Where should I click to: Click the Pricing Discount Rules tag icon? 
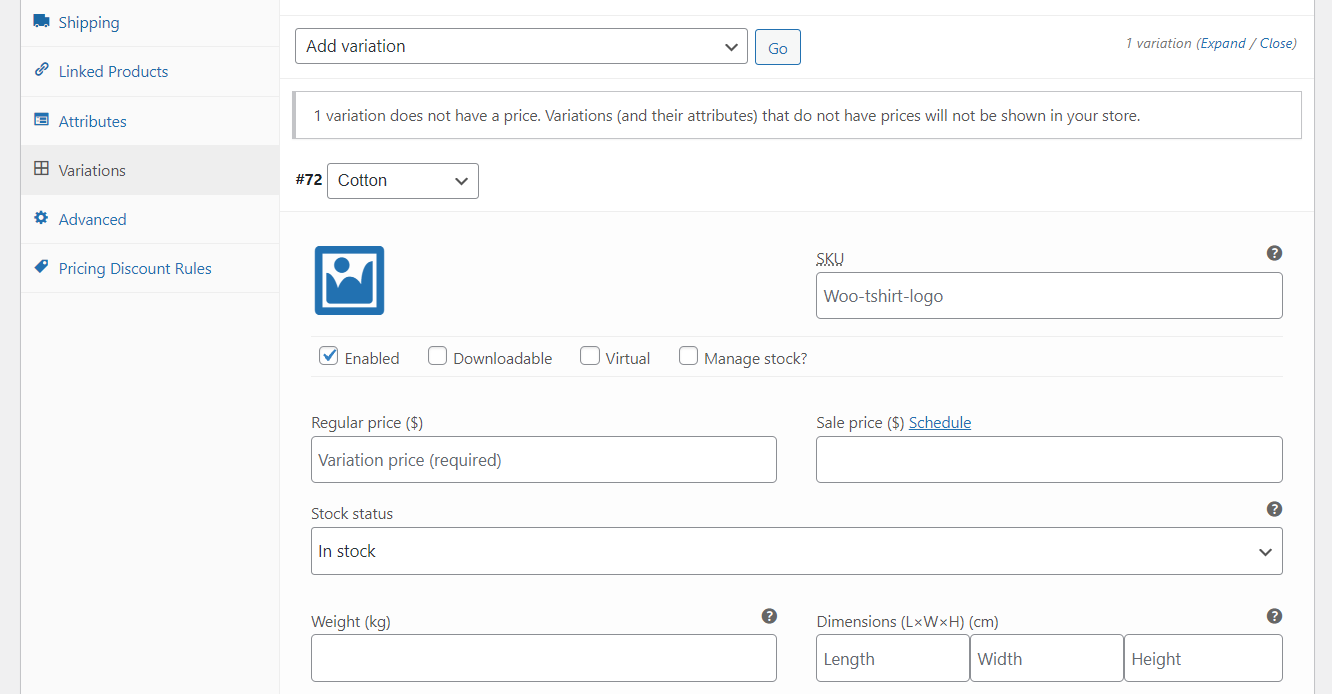coord(41,267)
